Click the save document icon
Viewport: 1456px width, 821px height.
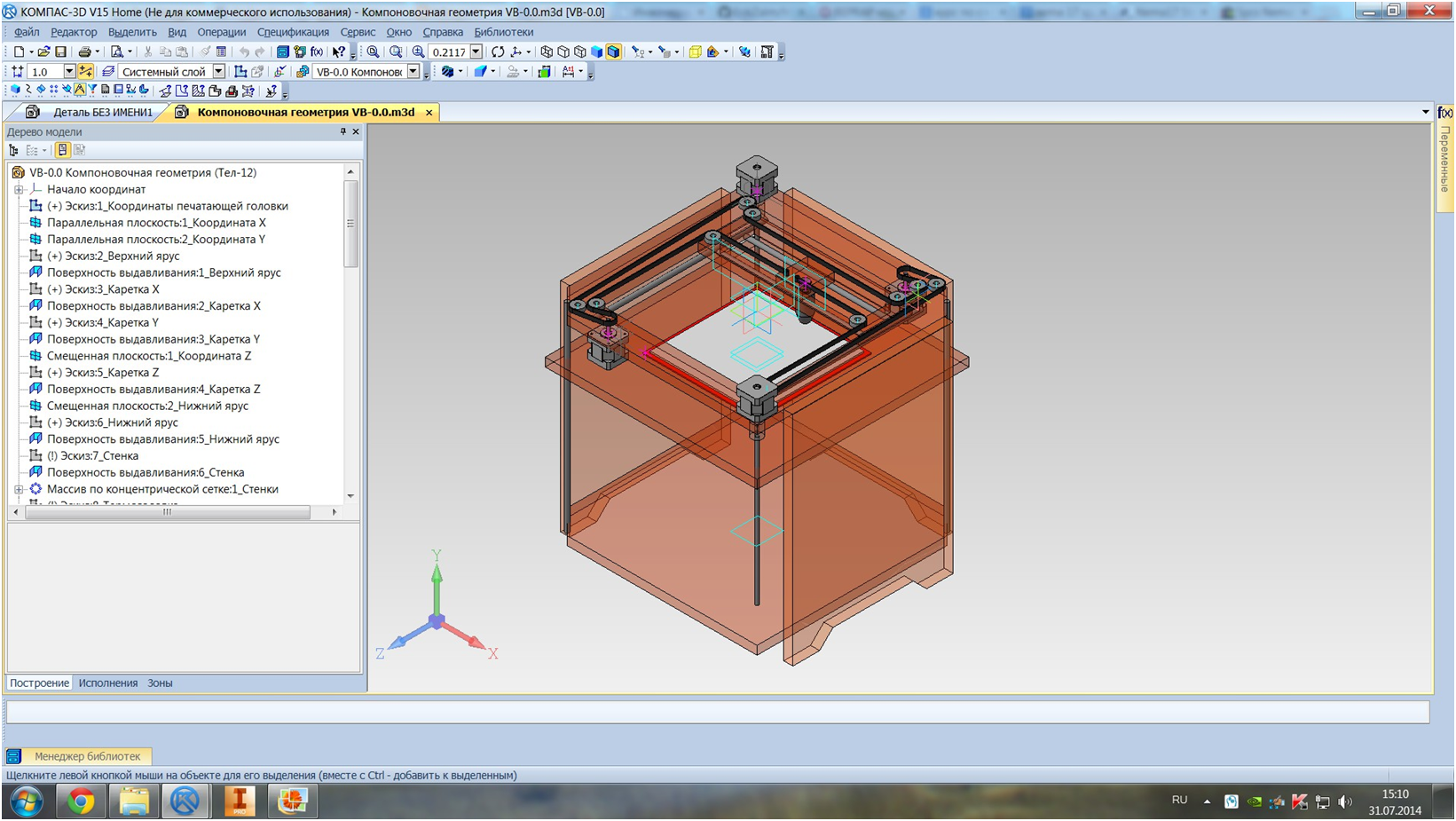[x=60, y=52]
